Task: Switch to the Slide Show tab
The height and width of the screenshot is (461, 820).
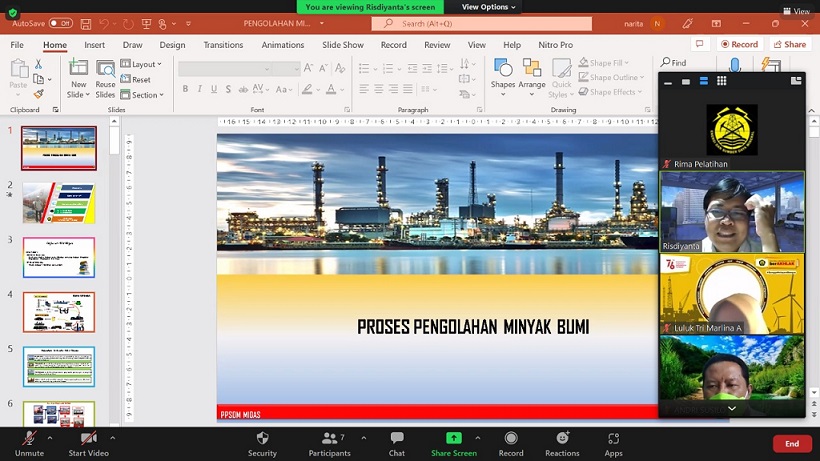Action: [x=343, y=45]
